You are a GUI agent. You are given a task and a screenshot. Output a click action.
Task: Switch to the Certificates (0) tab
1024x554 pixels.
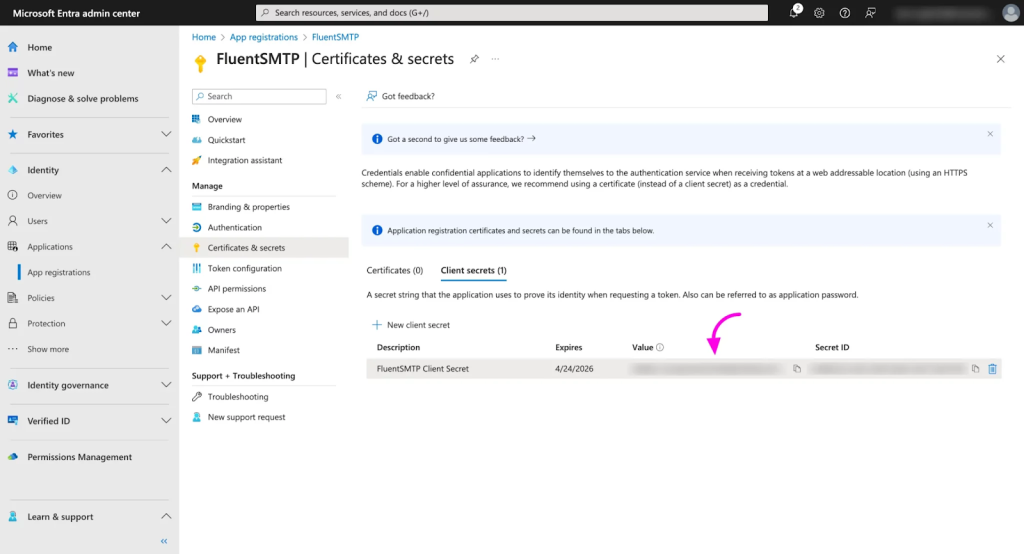[x=394, y=270]
